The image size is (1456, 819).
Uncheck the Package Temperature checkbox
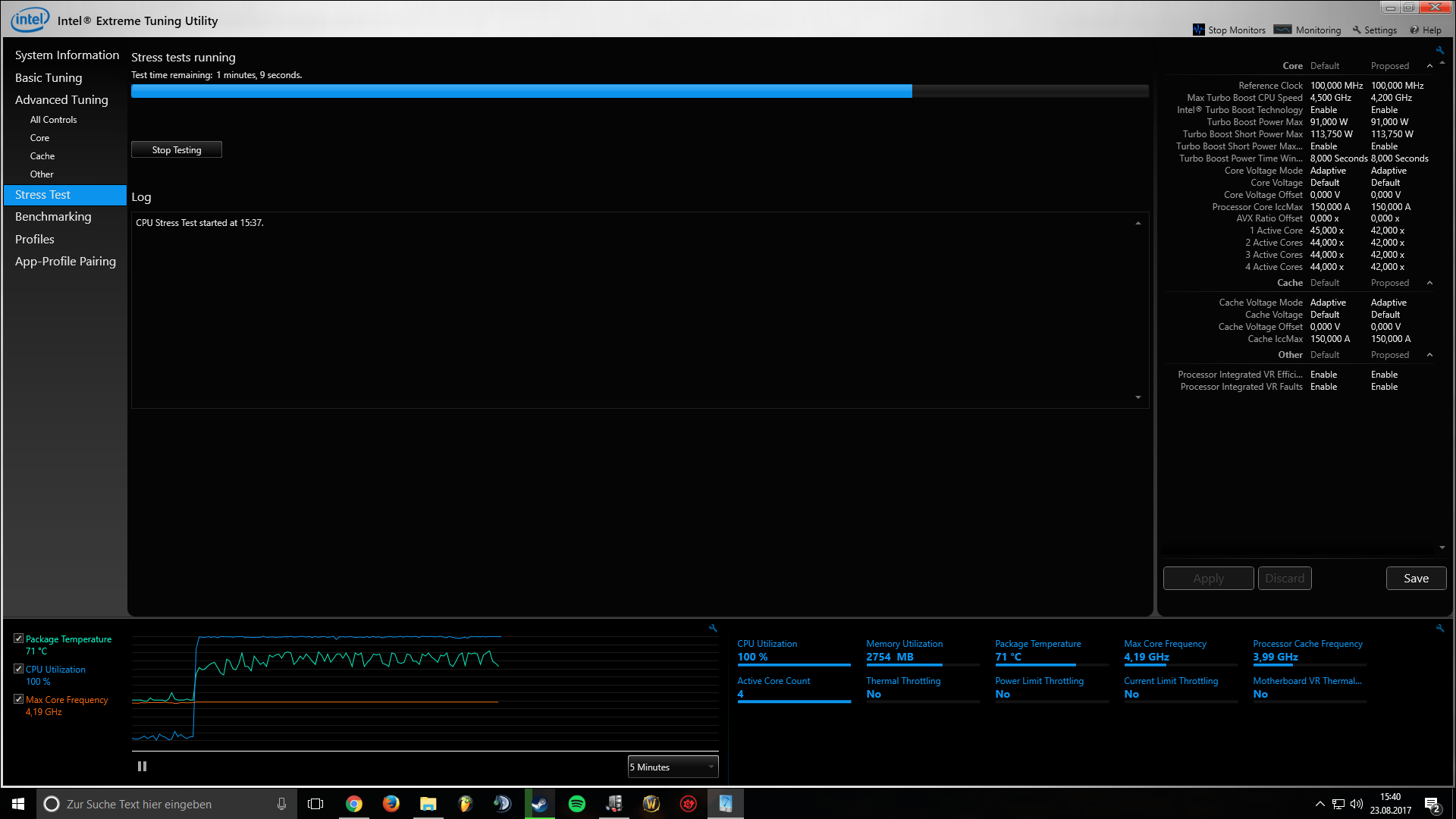tap(18, 639)
